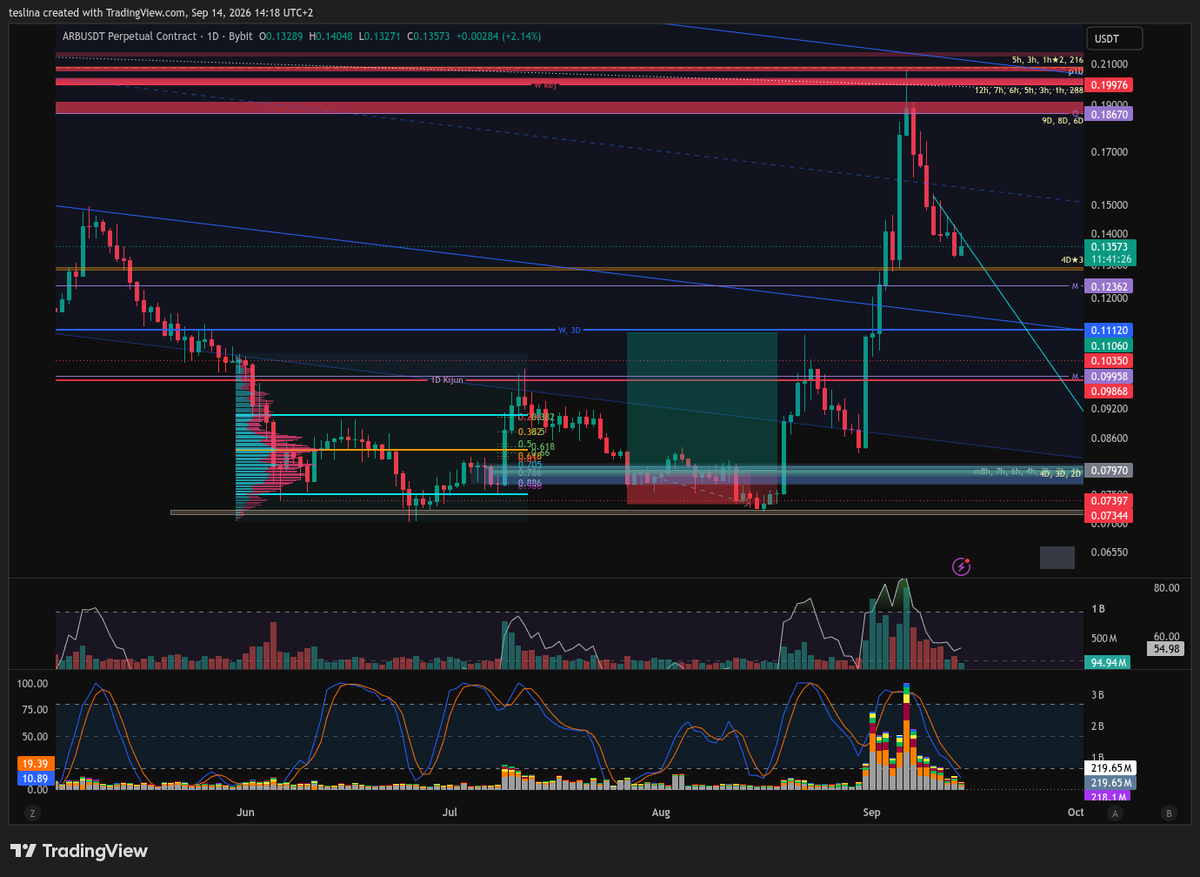Screen dimensions: 1200x877
Task: Click the green 0.11060 price label
Action: (1110, 344)
